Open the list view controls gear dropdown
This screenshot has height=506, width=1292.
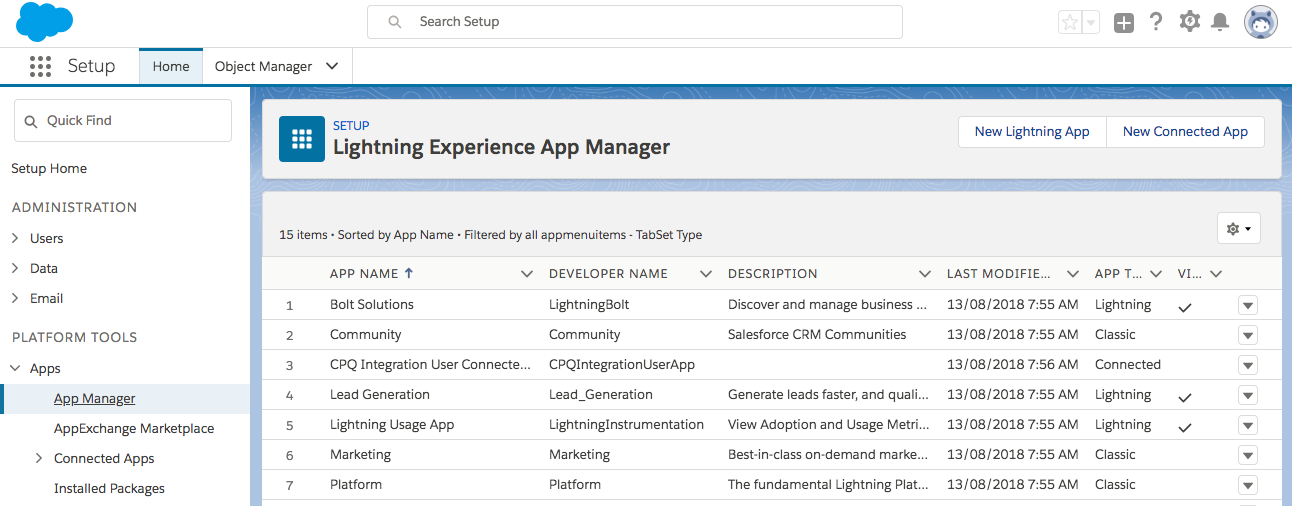[x=1239, y=228]
